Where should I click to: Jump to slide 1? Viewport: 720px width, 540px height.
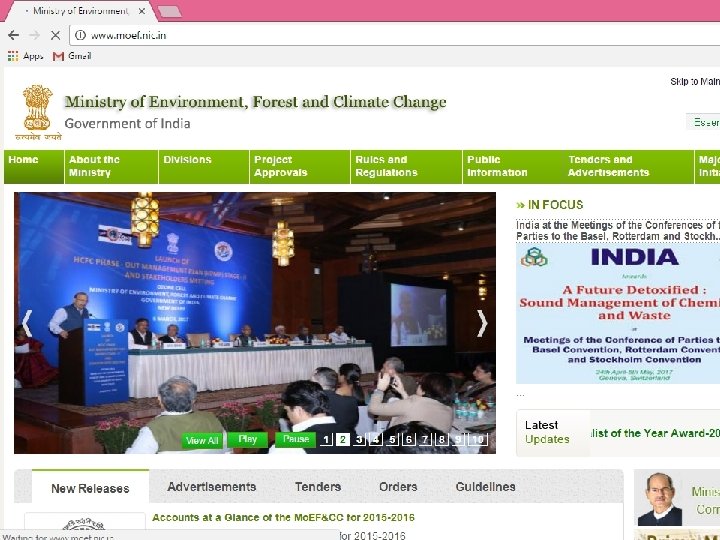pos(326,439)
